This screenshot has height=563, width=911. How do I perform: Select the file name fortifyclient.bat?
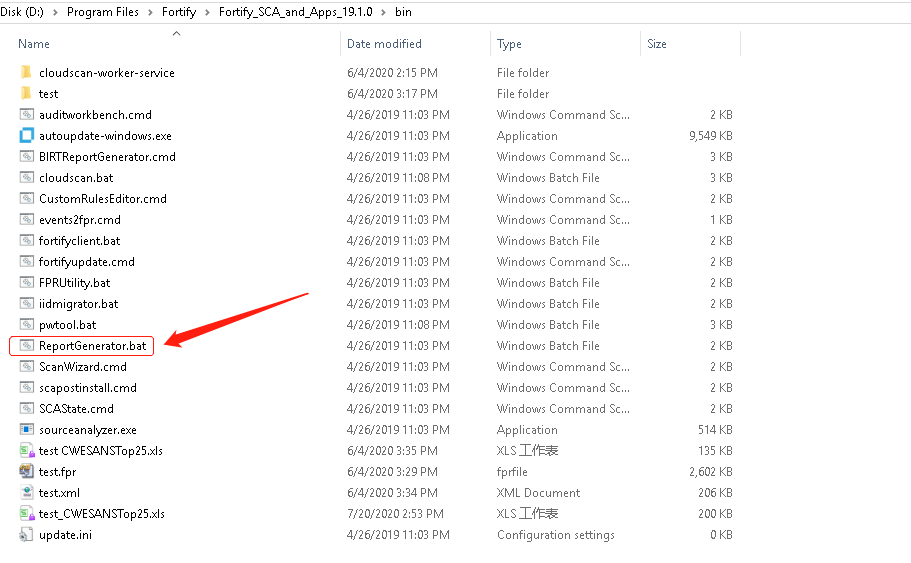point(80,241)
